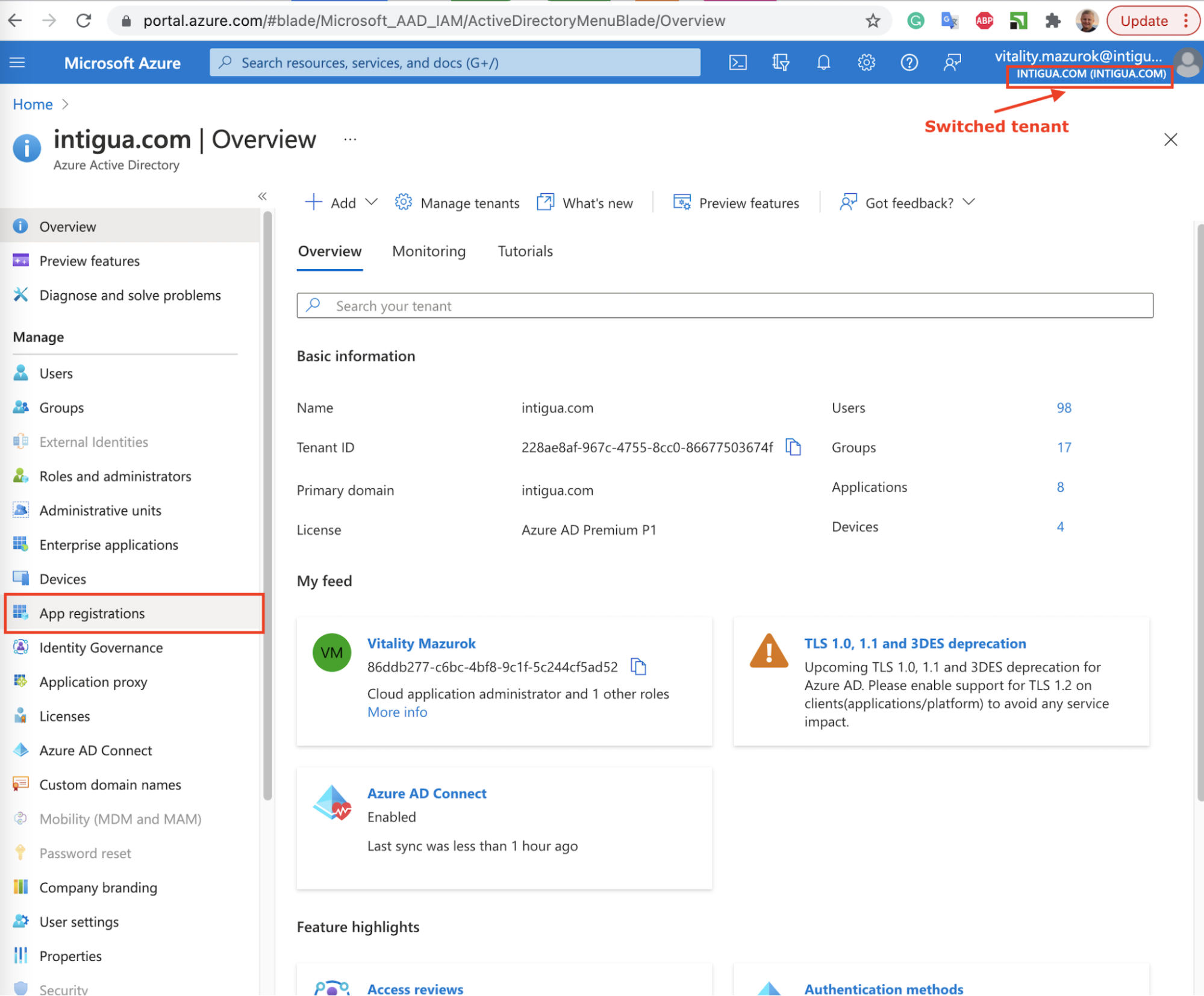Click the help question mark icon
The image size is (1204, 996).
pyautogui.click(x=909, y=63)
